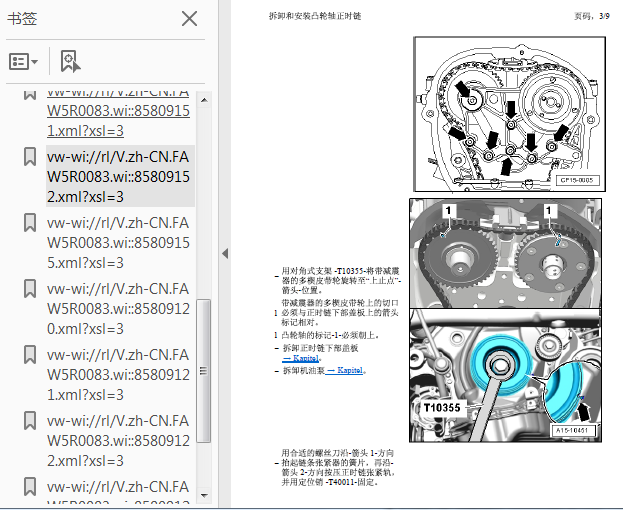The width and height of the screenshot is (623, 510).
Task: Open bookmark ending 85809155.xml?xsl=3
Action: pos(118,242)
